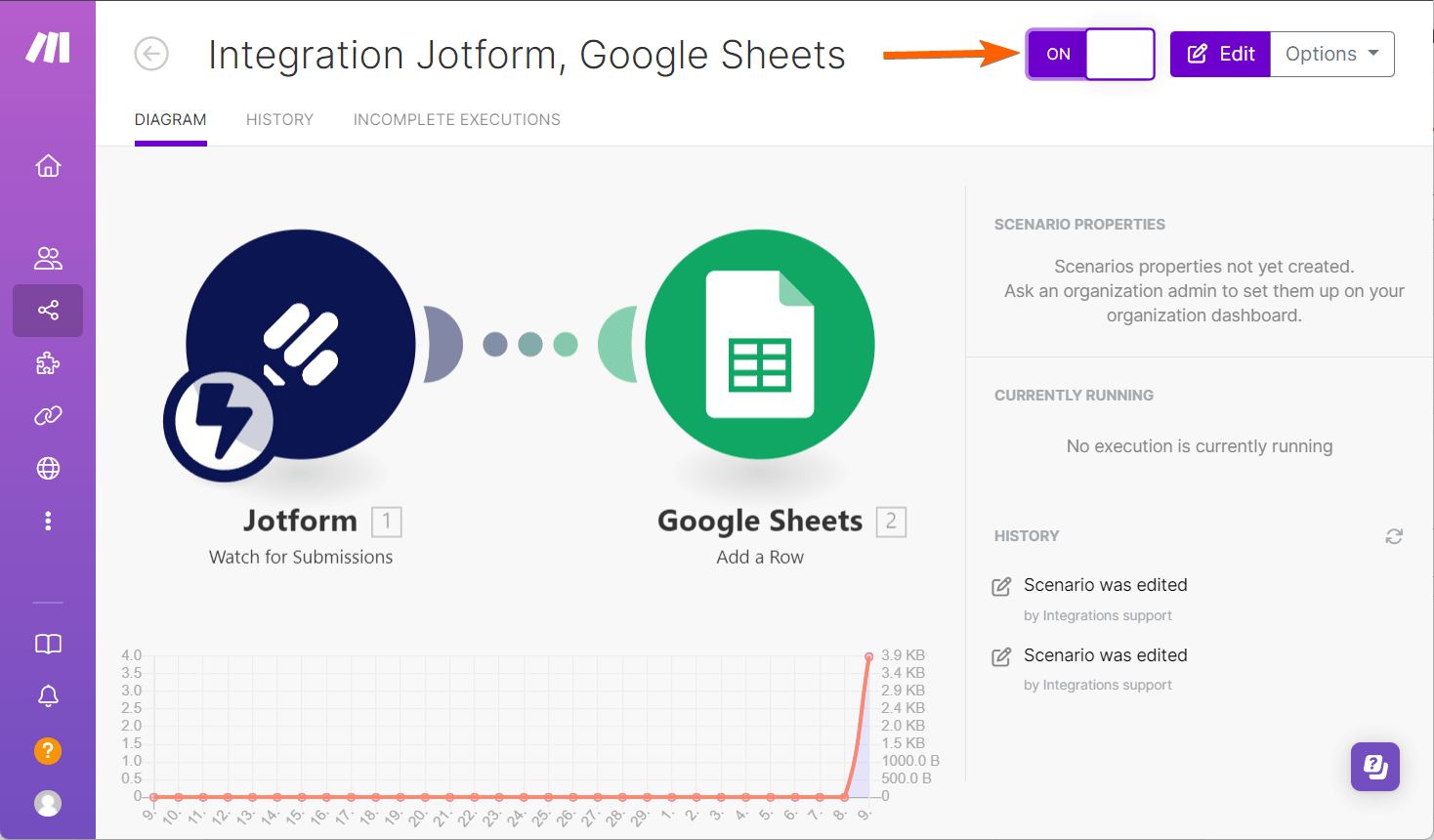The image size is (1434, 840).
Task: Expand the Options dropdown
Action: point(1332,54)
